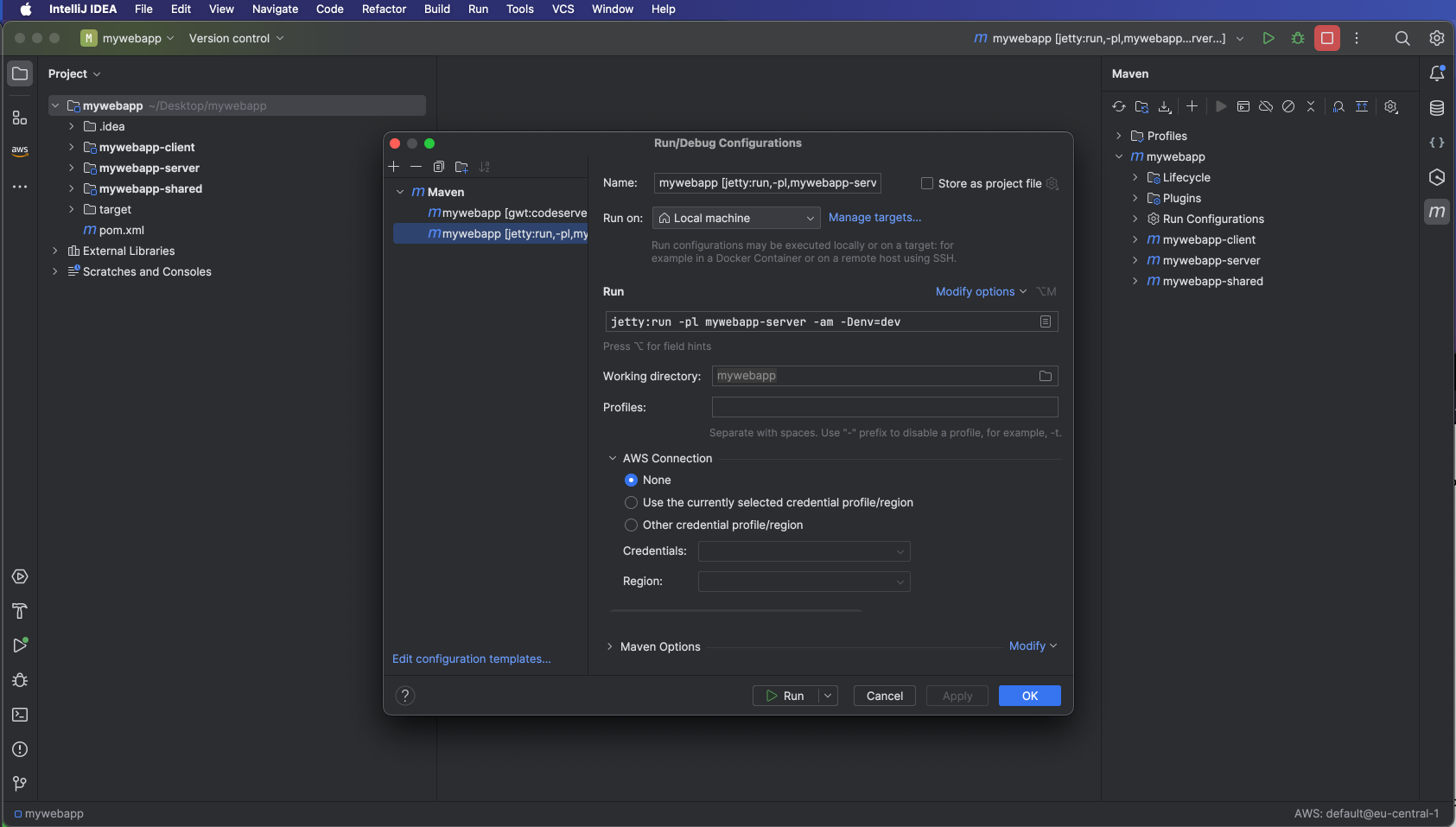Click Manage targets link
1456x827 pixels.
click(874, 217)
